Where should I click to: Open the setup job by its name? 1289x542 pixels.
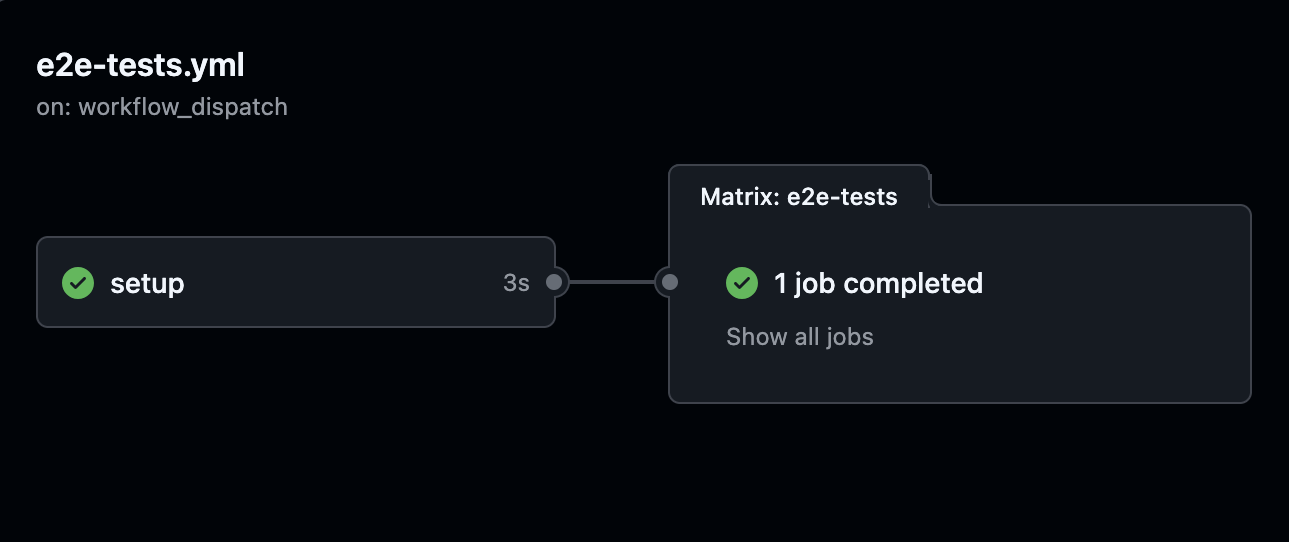tap(147, 283)
